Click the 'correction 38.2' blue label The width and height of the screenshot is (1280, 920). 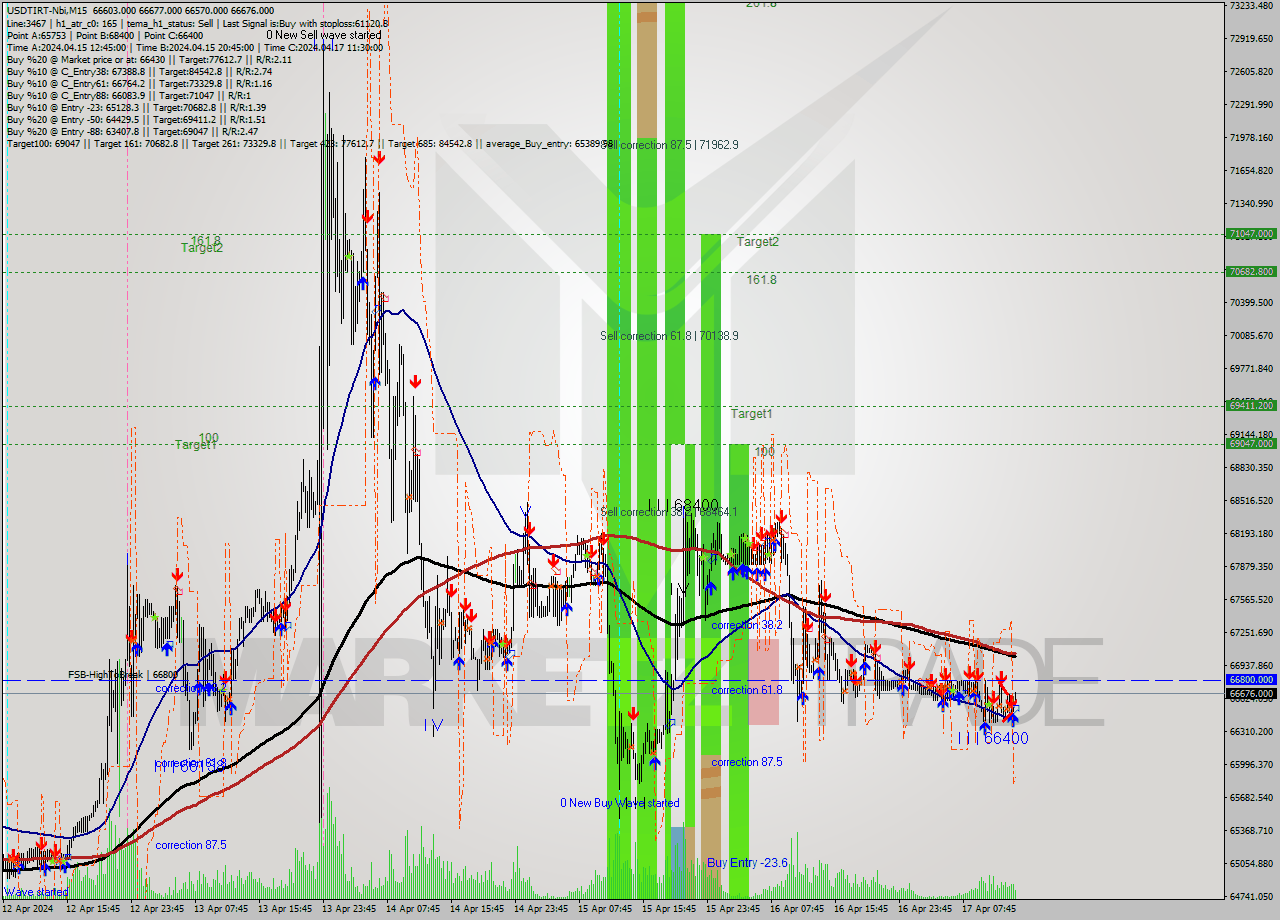coord(747,625)
